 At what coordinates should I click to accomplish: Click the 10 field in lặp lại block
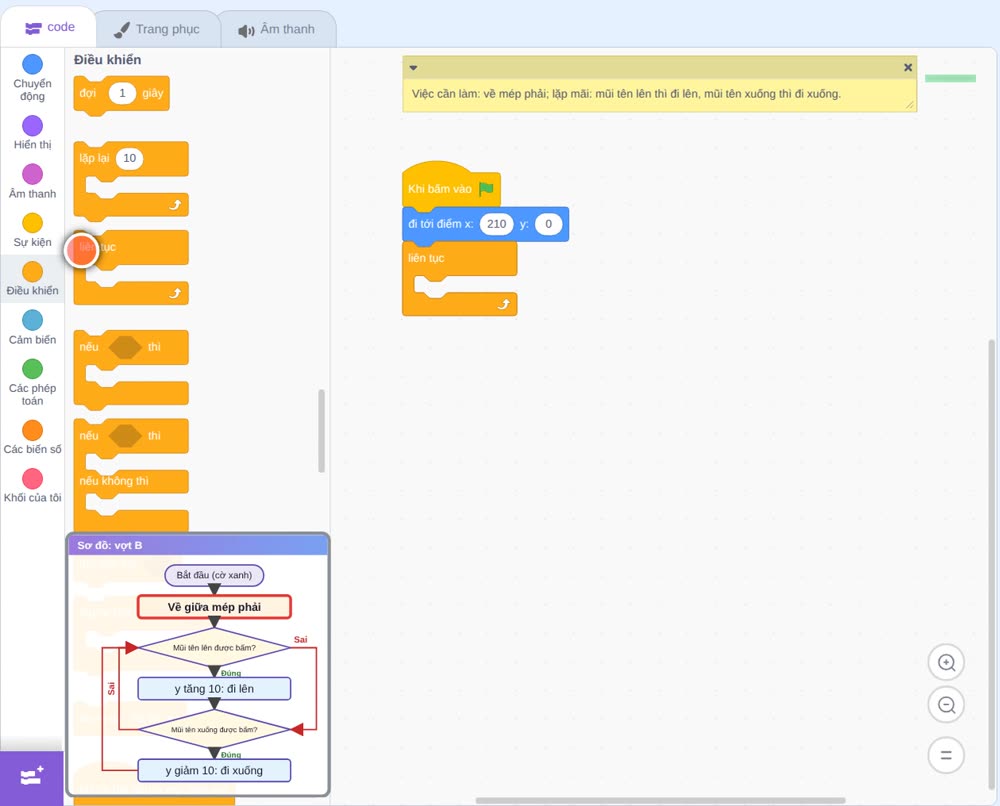pyautogui.click(x=129, y=158)
